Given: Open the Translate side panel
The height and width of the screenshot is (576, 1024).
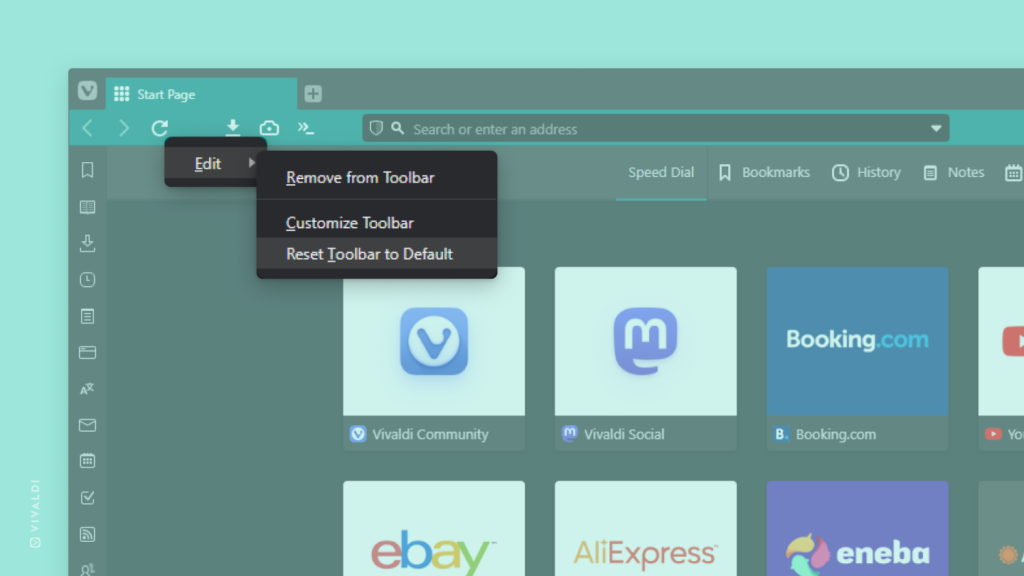Looking at the screenshot, I should click(x=88, y=389).
